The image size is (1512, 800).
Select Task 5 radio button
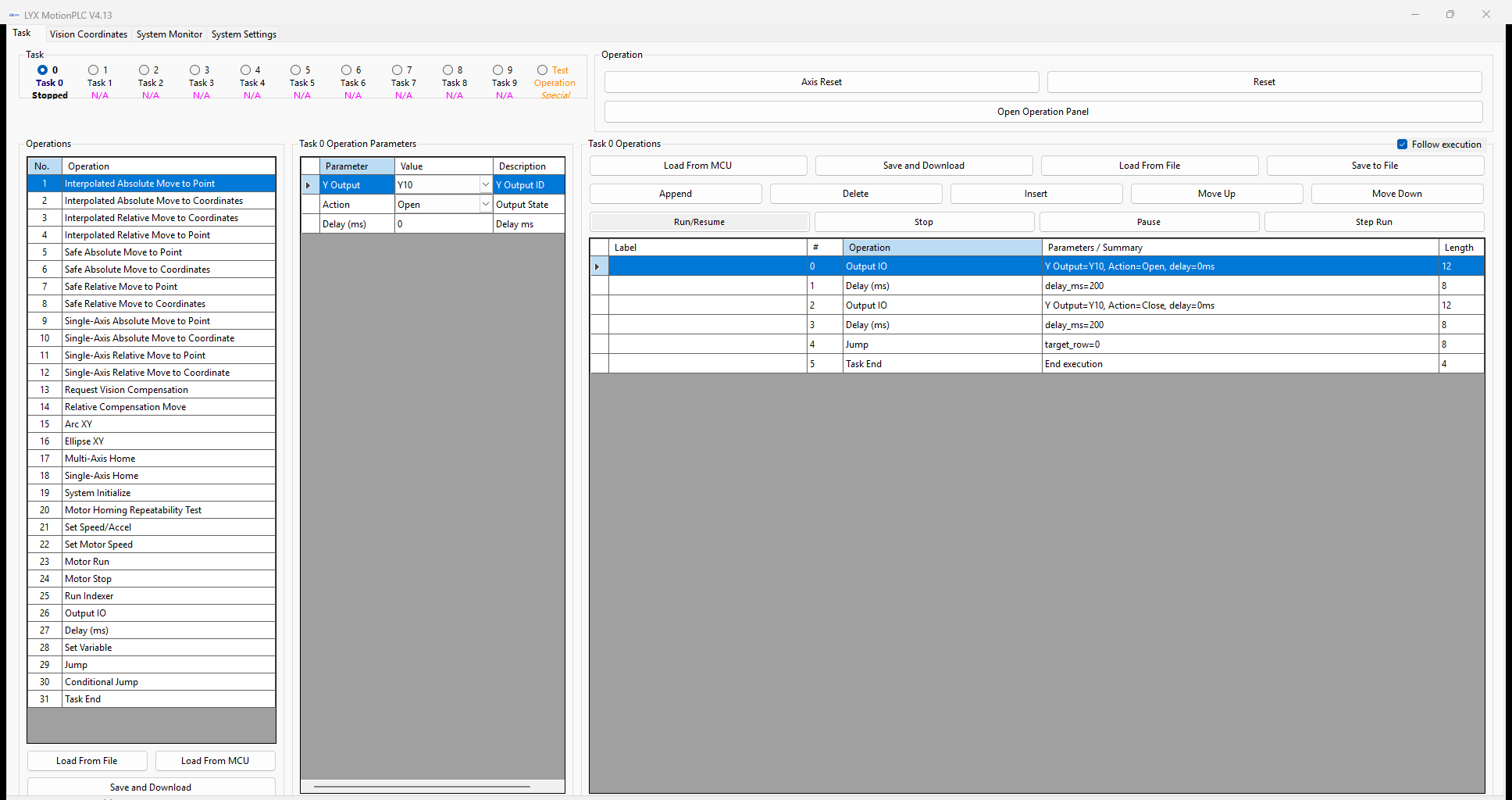pyautogui.click(x=295, y=70)
